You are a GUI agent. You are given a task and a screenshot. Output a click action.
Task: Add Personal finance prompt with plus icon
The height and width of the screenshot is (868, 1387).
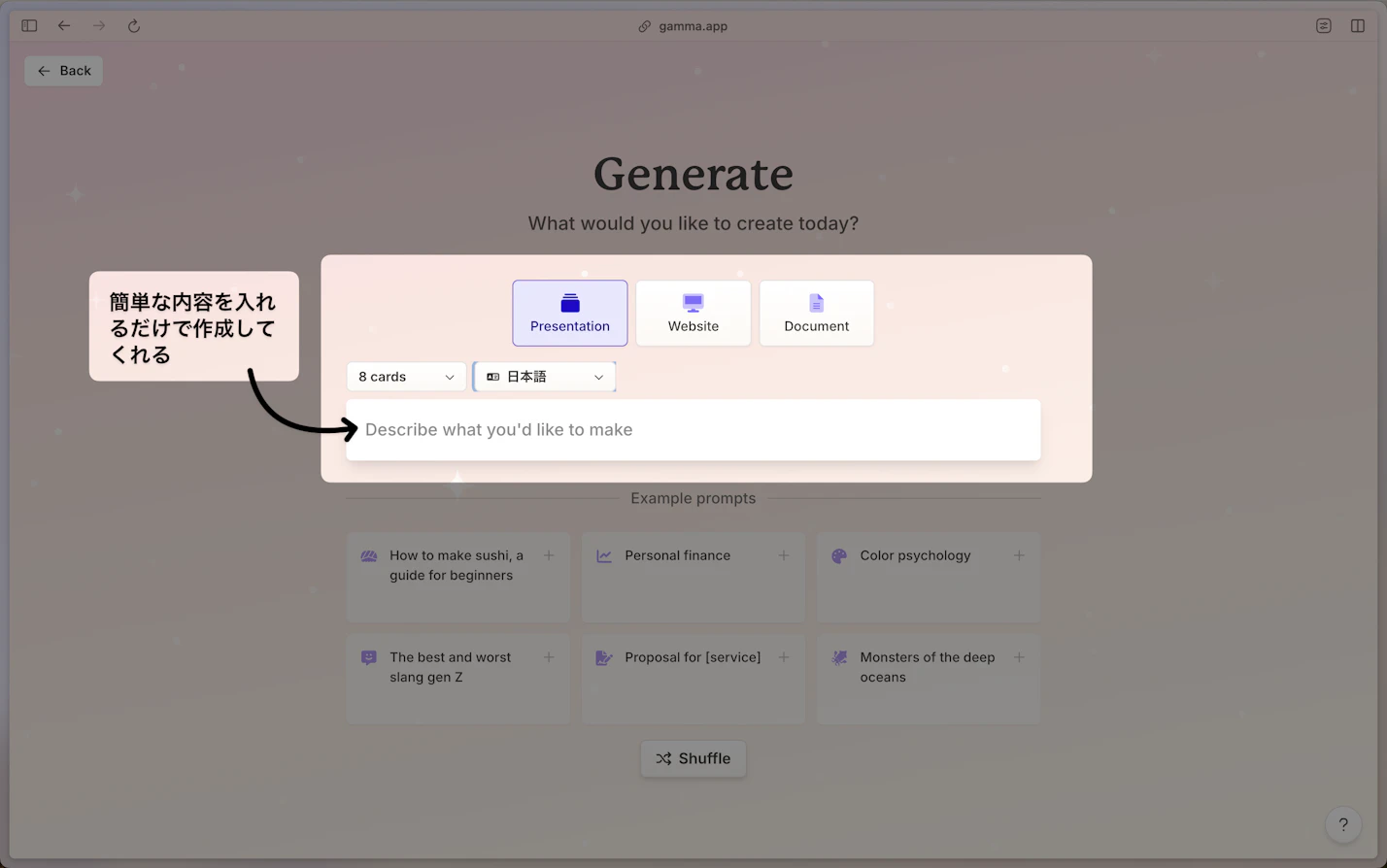pyautogui.click(x=784, y=555)
